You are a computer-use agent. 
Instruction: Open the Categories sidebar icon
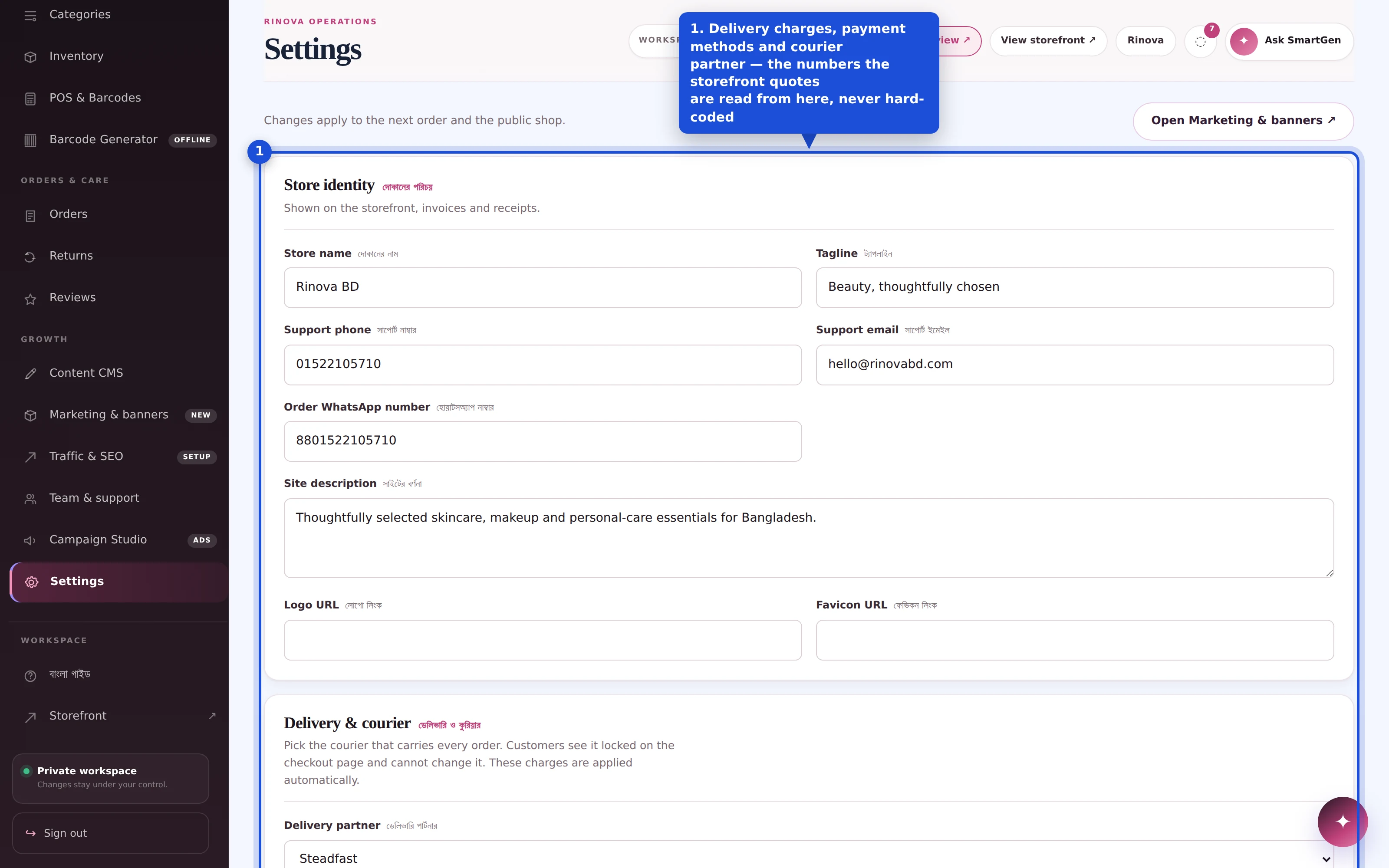point(30,16)
